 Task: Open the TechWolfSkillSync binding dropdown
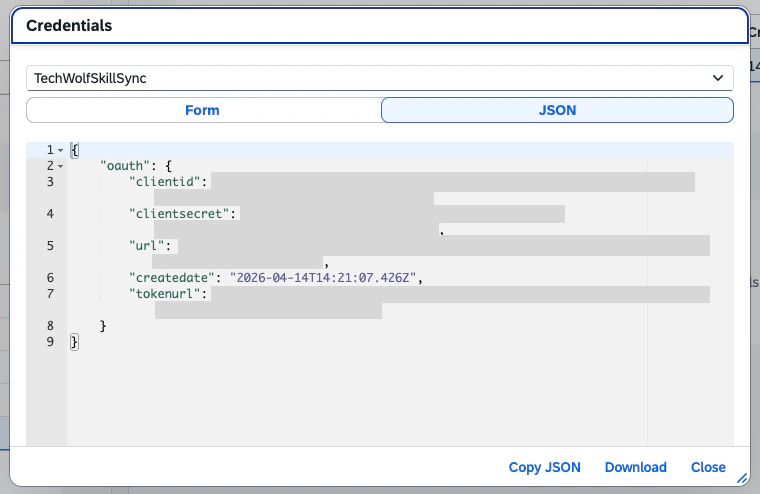click(380, 78)
